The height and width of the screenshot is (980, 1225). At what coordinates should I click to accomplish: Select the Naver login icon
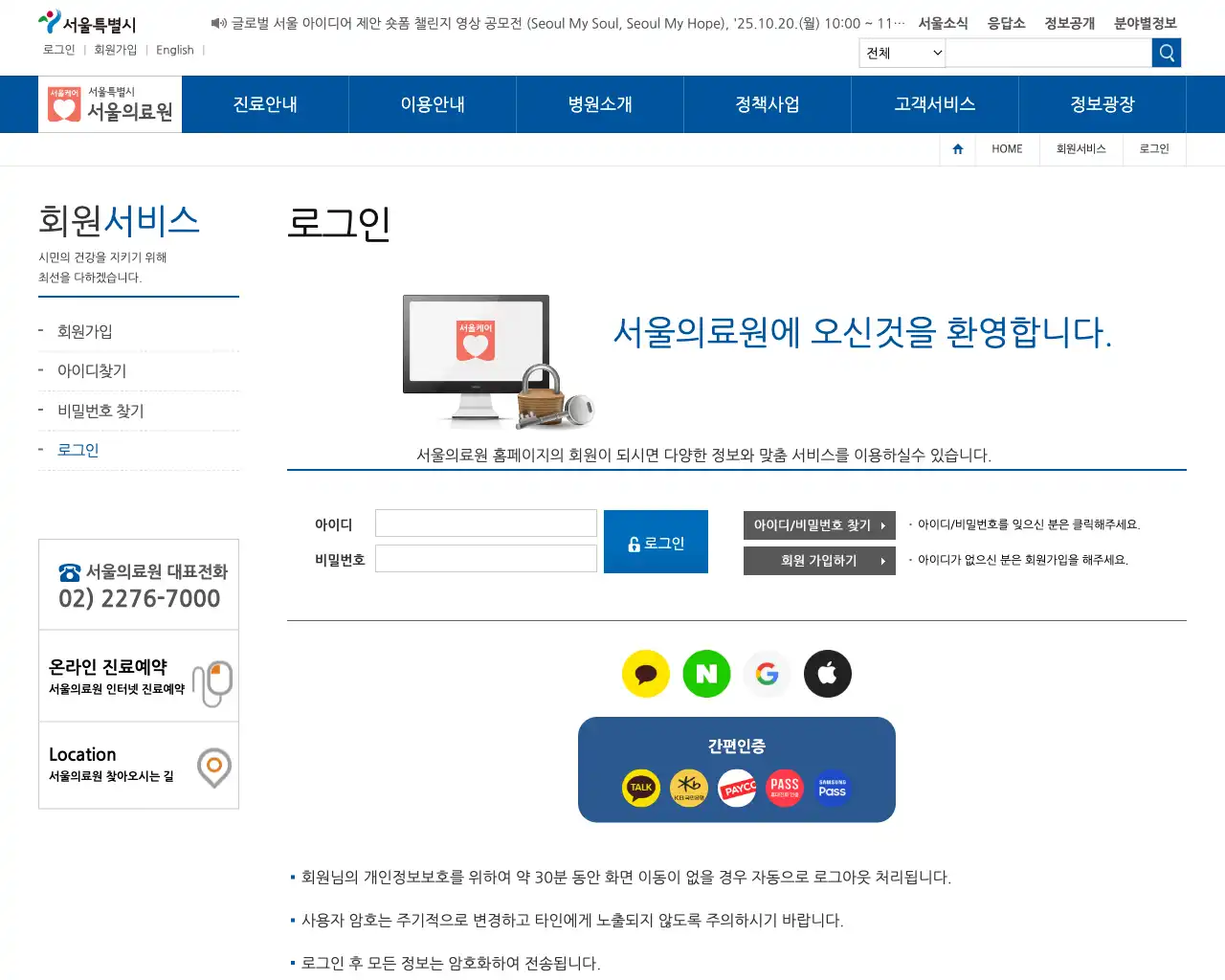(x=706, y=674)
